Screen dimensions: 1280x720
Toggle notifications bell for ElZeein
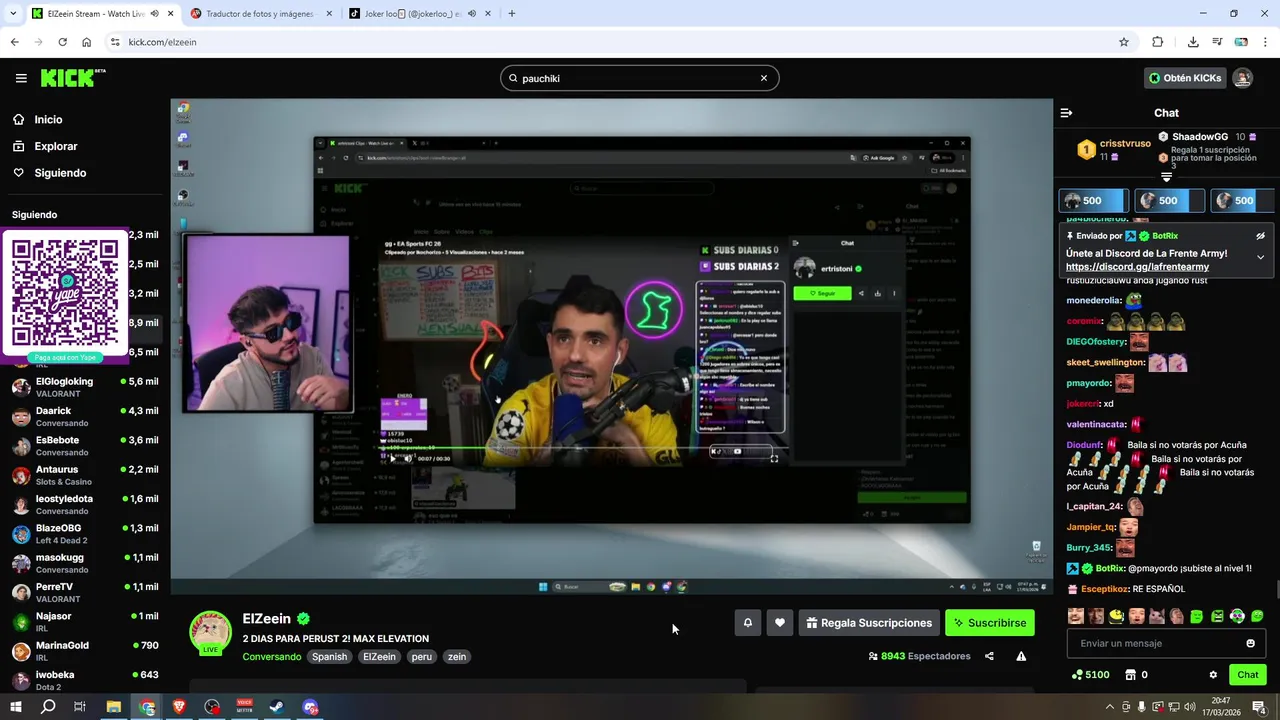click(747, 623)
